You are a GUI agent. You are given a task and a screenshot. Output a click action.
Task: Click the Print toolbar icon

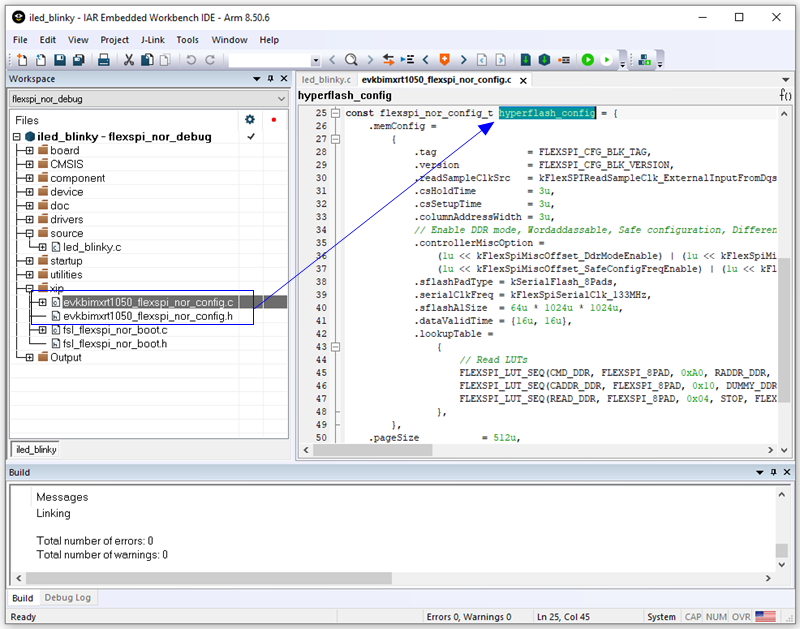point(103,60)
